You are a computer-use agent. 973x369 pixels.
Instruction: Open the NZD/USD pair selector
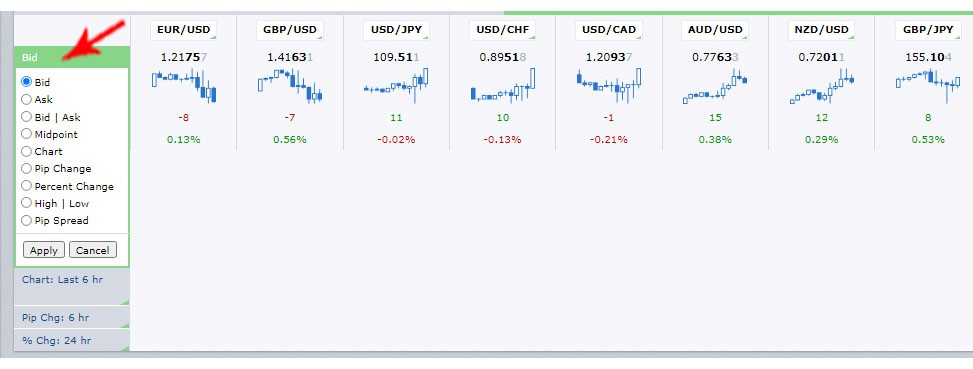coord(821,30)
